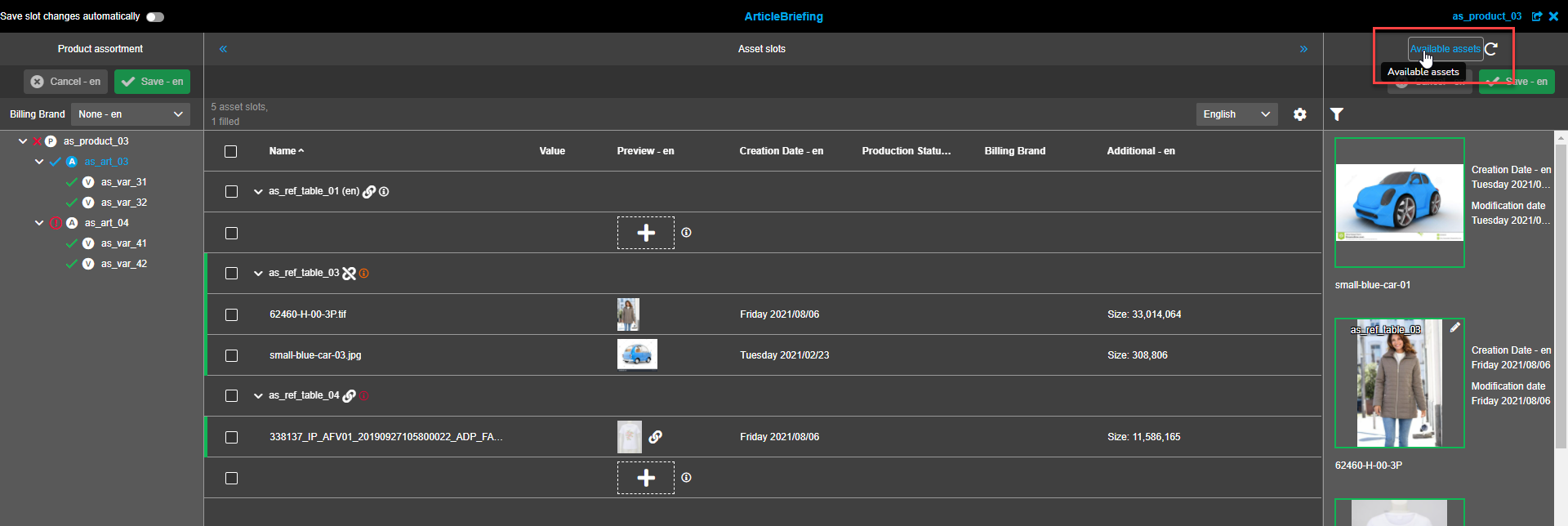This screenshot has width=1568, height=526.
Task: Click the filter funnel icon
Action: tap(1337, 114)
